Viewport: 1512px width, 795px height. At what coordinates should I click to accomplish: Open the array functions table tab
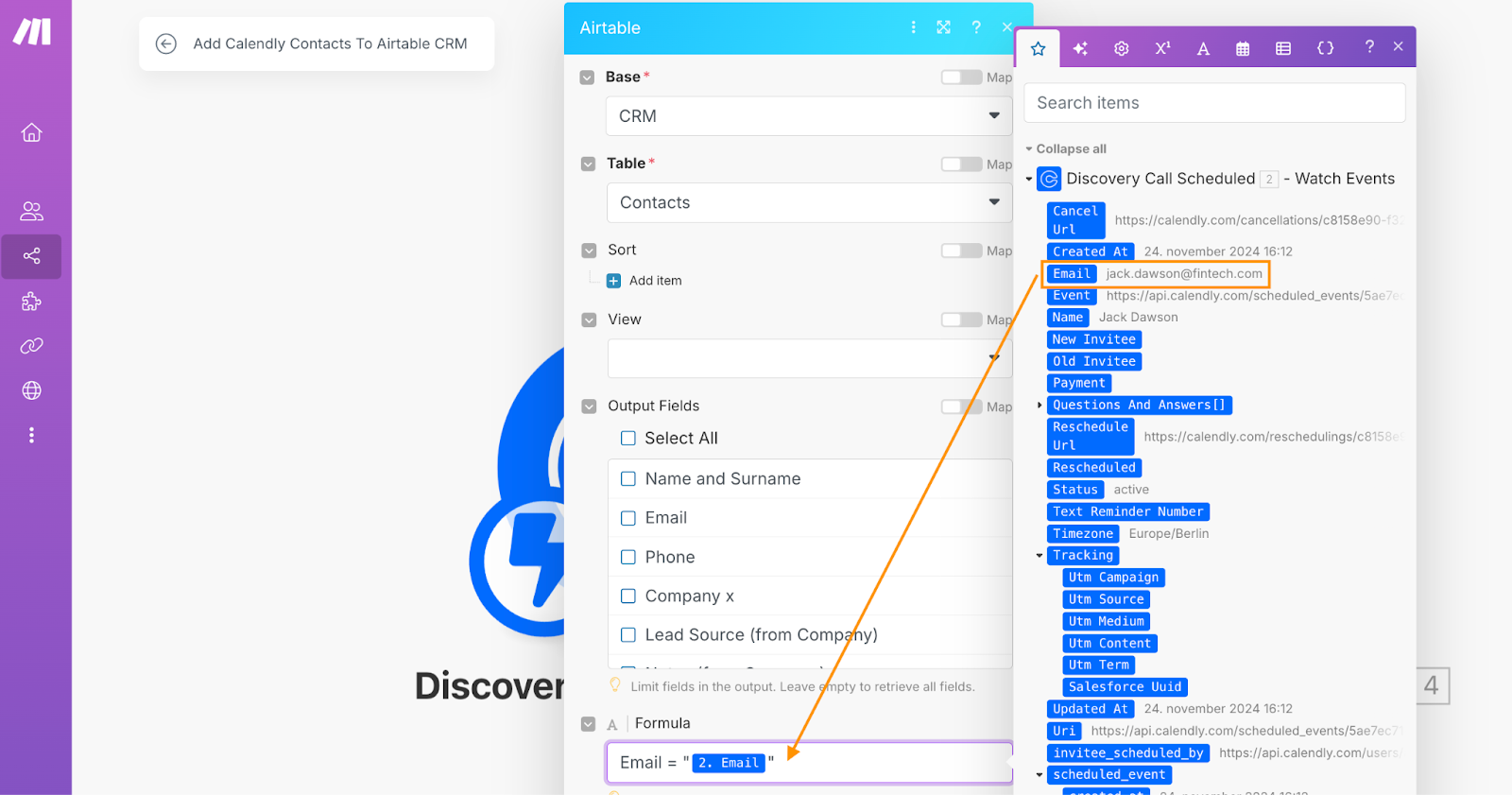coord(1283,48)
